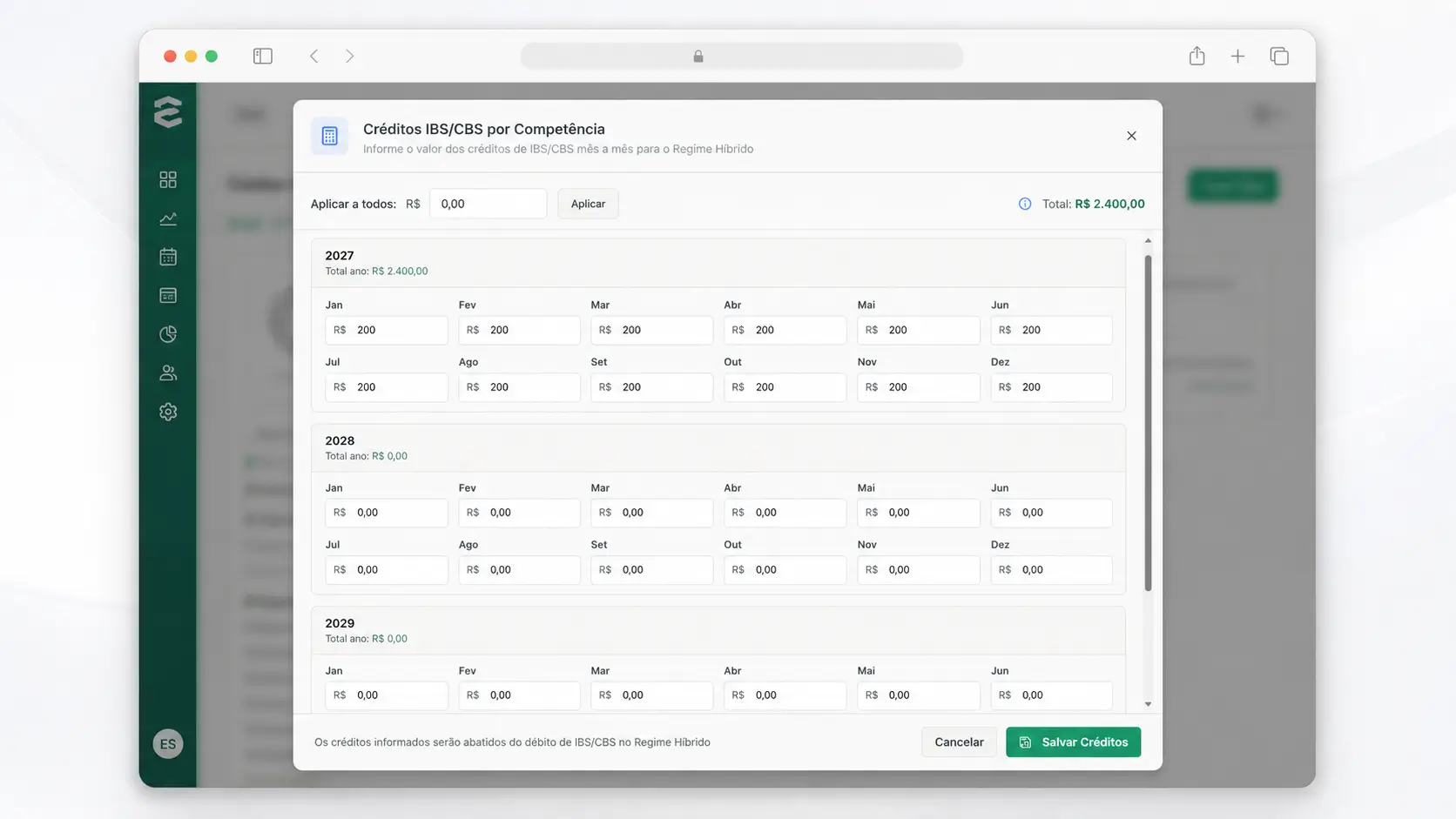1456x819 pixels.
Task: Click the 2028 Dez value field
Action: pyautogui.click(x=1051, y=570)
